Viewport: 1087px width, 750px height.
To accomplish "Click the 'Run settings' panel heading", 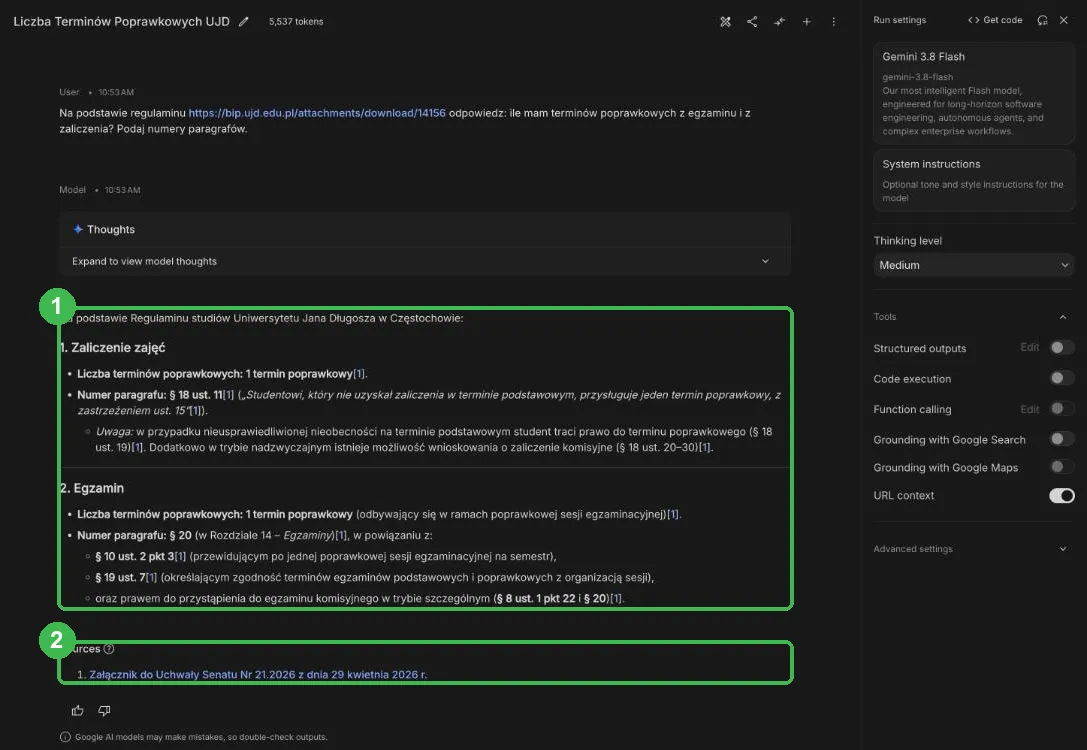I will tap(900, 20).
